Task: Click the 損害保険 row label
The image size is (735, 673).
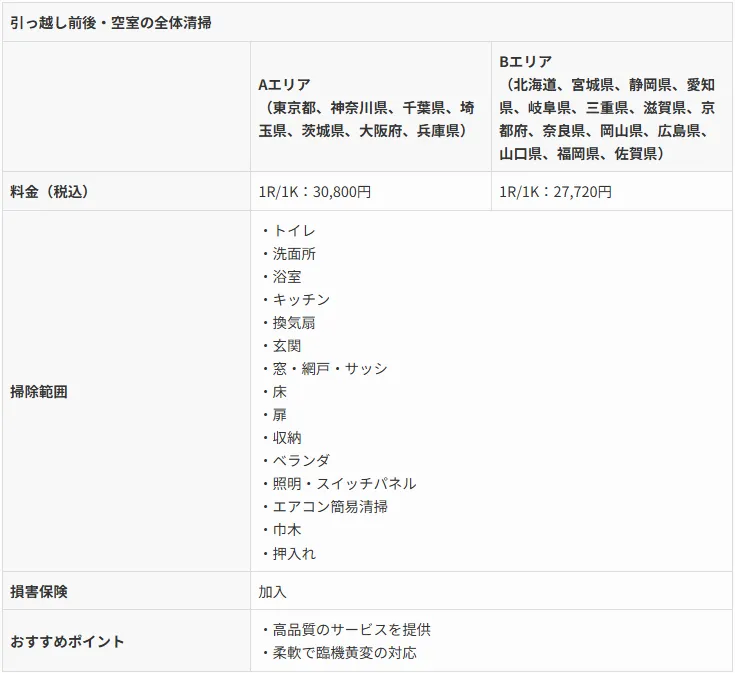Action: [x=39, y=591]
